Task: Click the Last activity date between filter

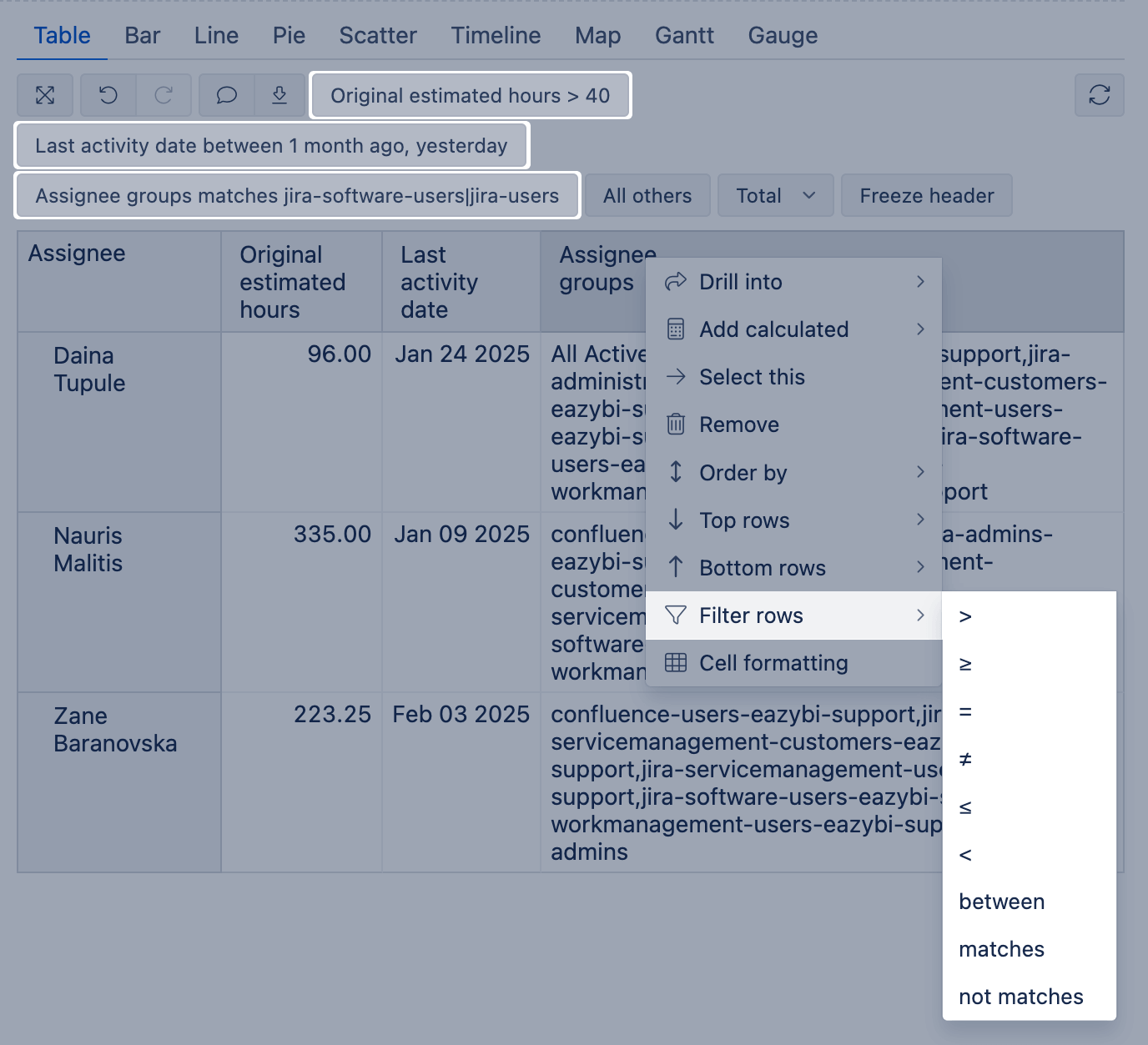Action: tap(271, 146)
